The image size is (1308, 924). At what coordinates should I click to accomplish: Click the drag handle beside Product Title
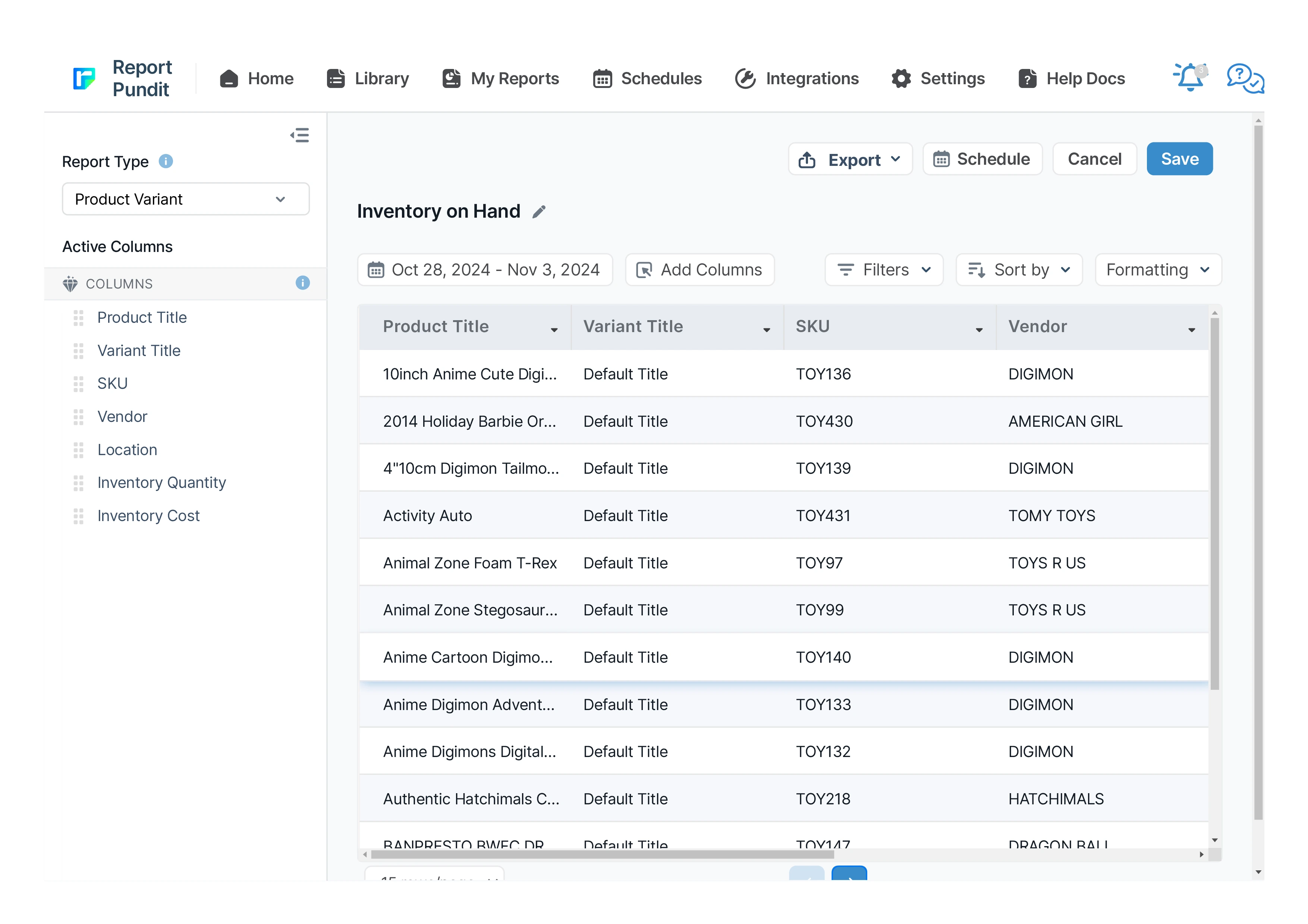79,318
